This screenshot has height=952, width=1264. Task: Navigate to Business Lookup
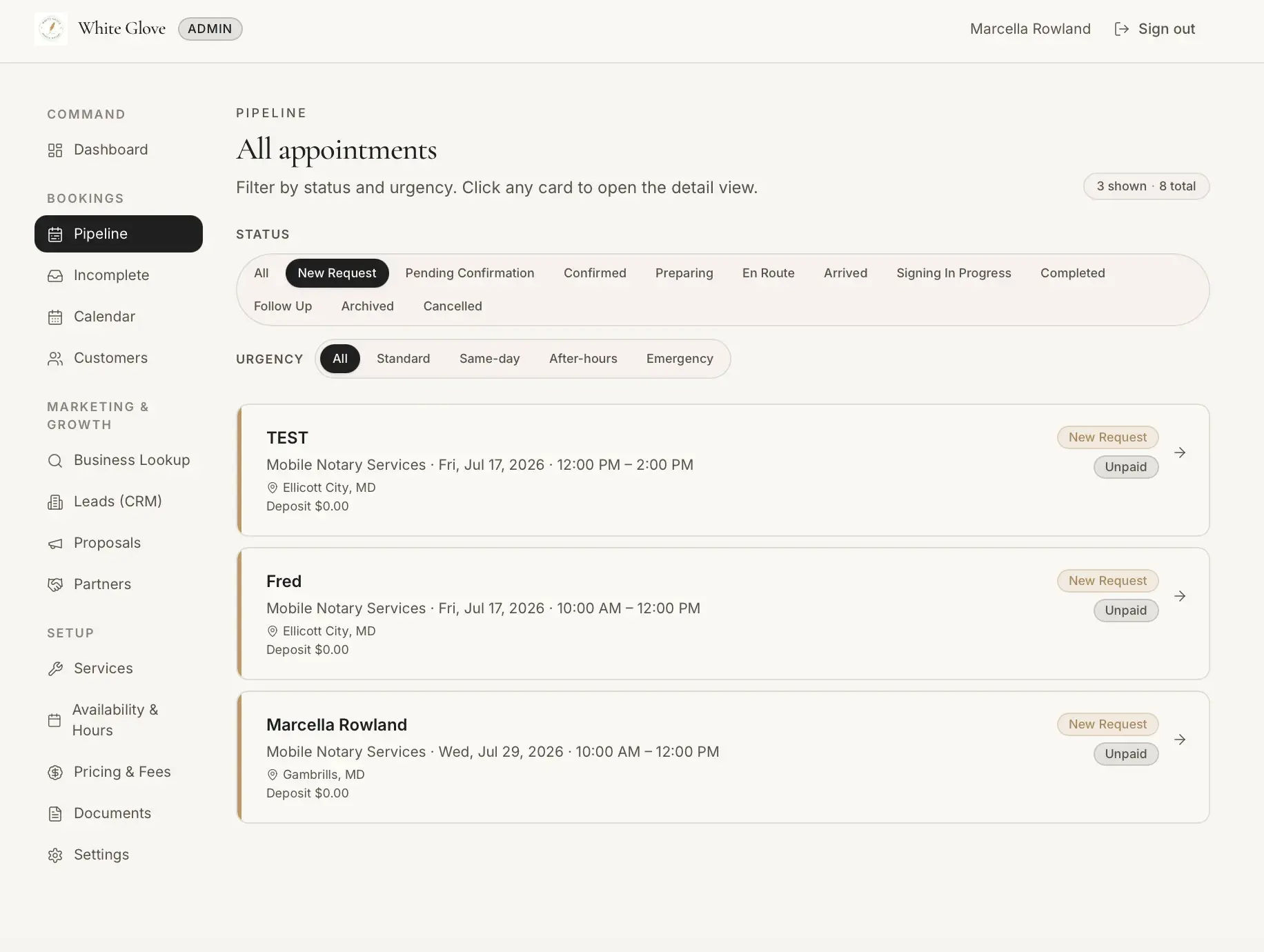point(119,460)
